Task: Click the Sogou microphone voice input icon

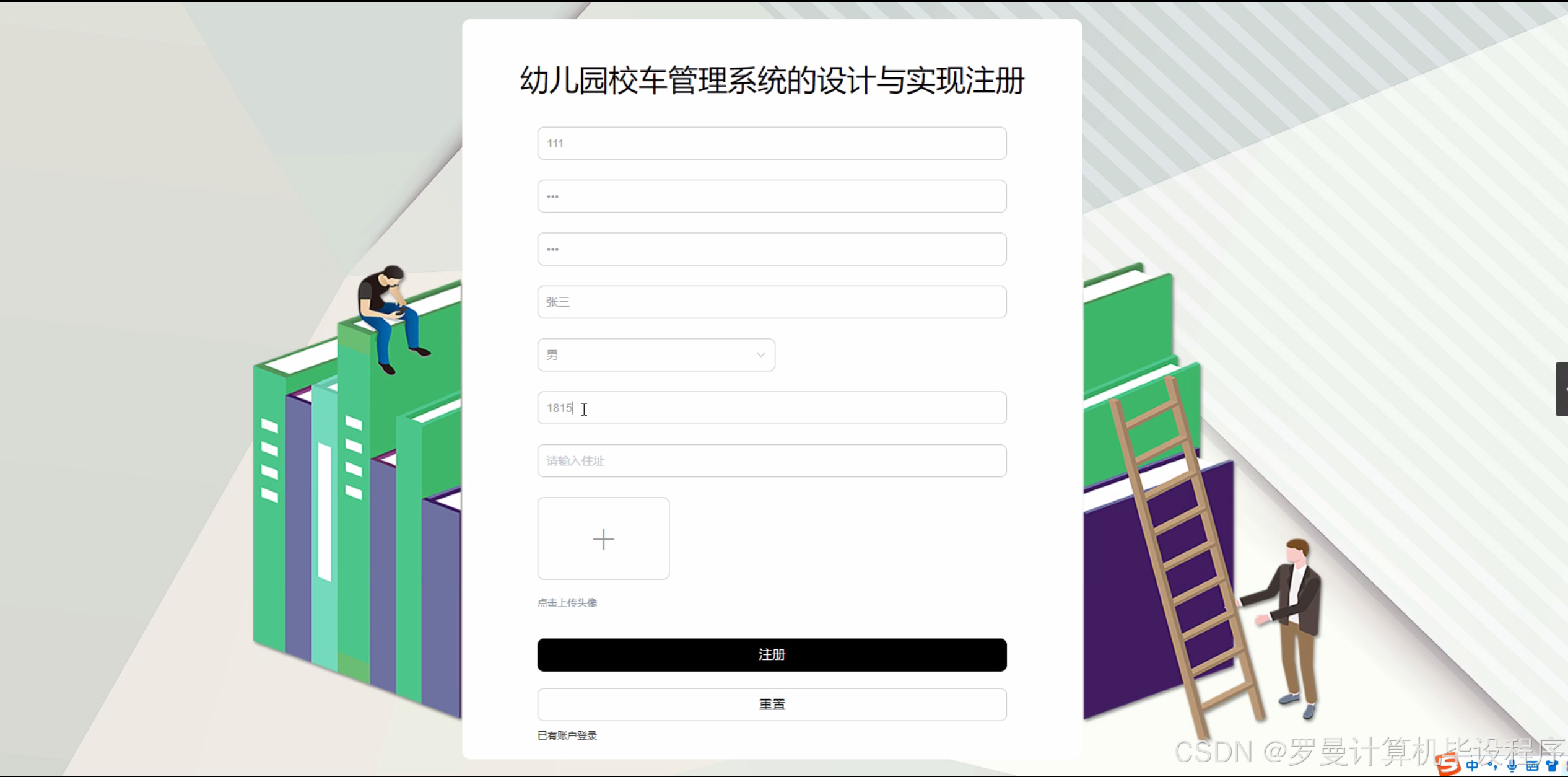Action: point(1512,766)
